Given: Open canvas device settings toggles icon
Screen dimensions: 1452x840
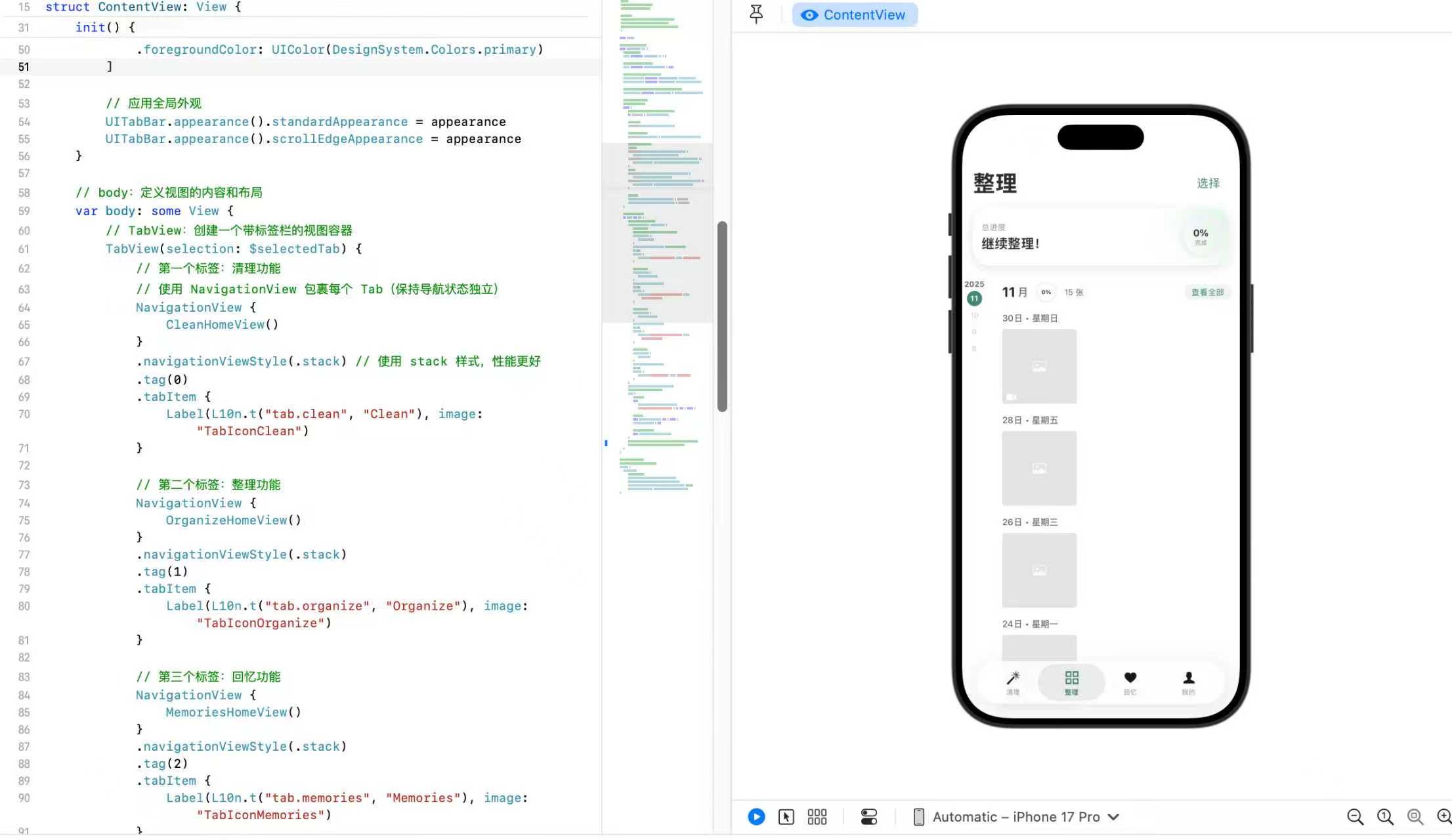Looking at the screenshot, I should coord(868,816).
